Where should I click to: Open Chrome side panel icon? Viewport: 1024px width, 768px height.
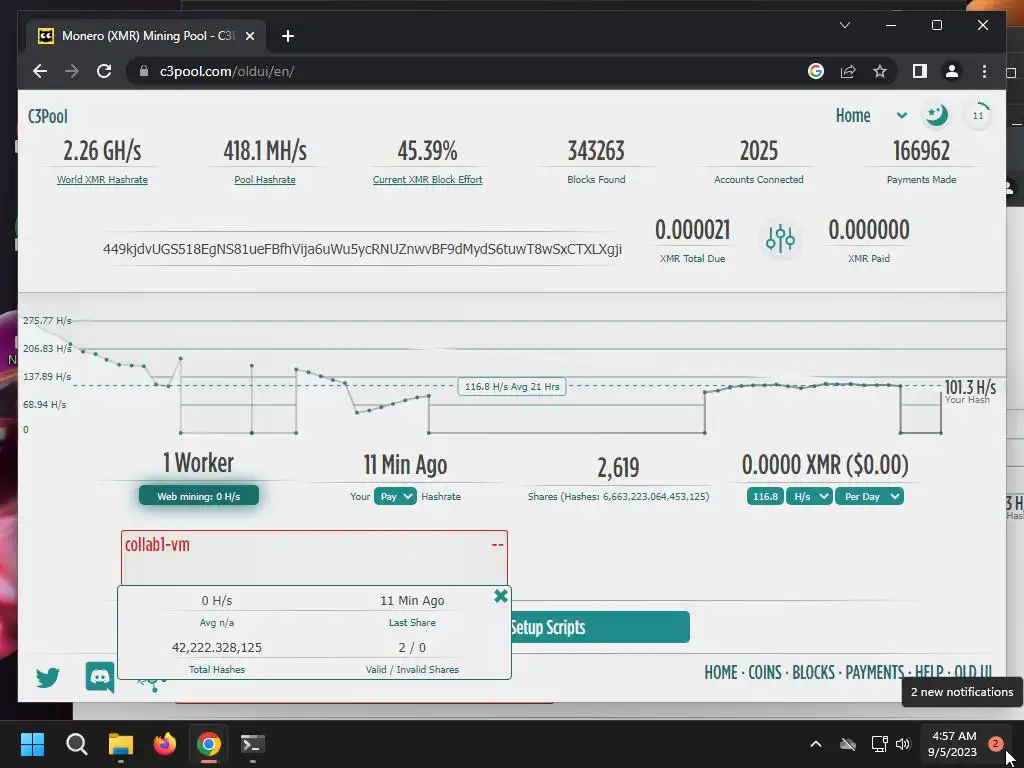(x=920, y=71)
